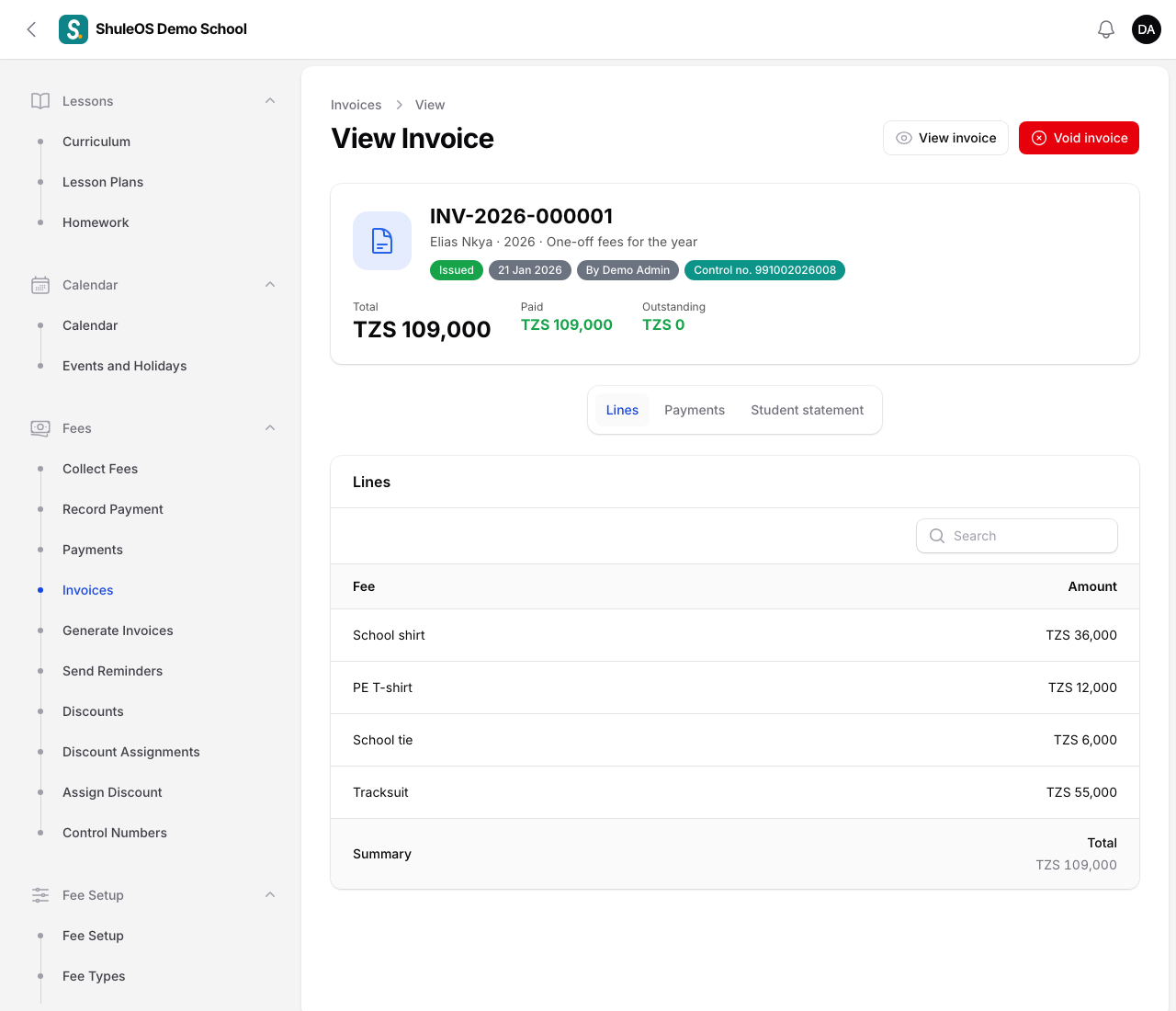Collapse the Fee Setup section chevron
Viewport: 1176px width, 1011px height.
270,895
